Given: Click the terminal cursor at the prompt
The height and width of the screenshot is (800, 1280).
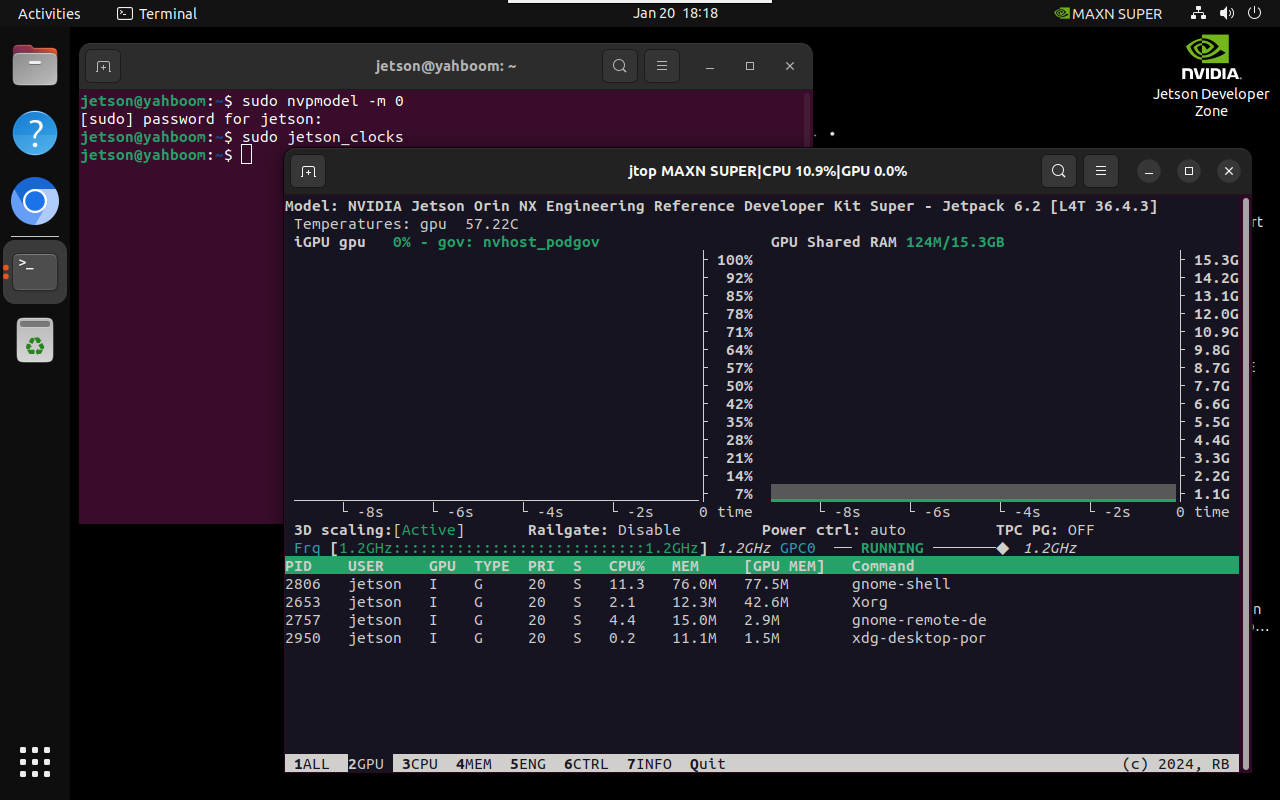Looking at the screenshot, I should coord(246,155).
